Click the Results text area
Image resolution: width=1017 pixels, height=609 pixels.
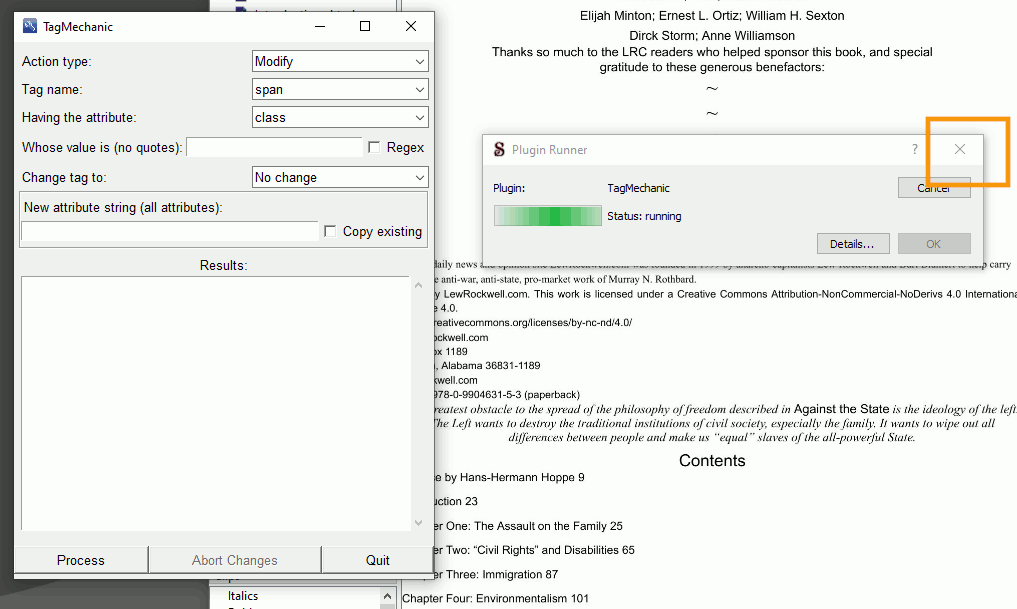tap(216, 403)
